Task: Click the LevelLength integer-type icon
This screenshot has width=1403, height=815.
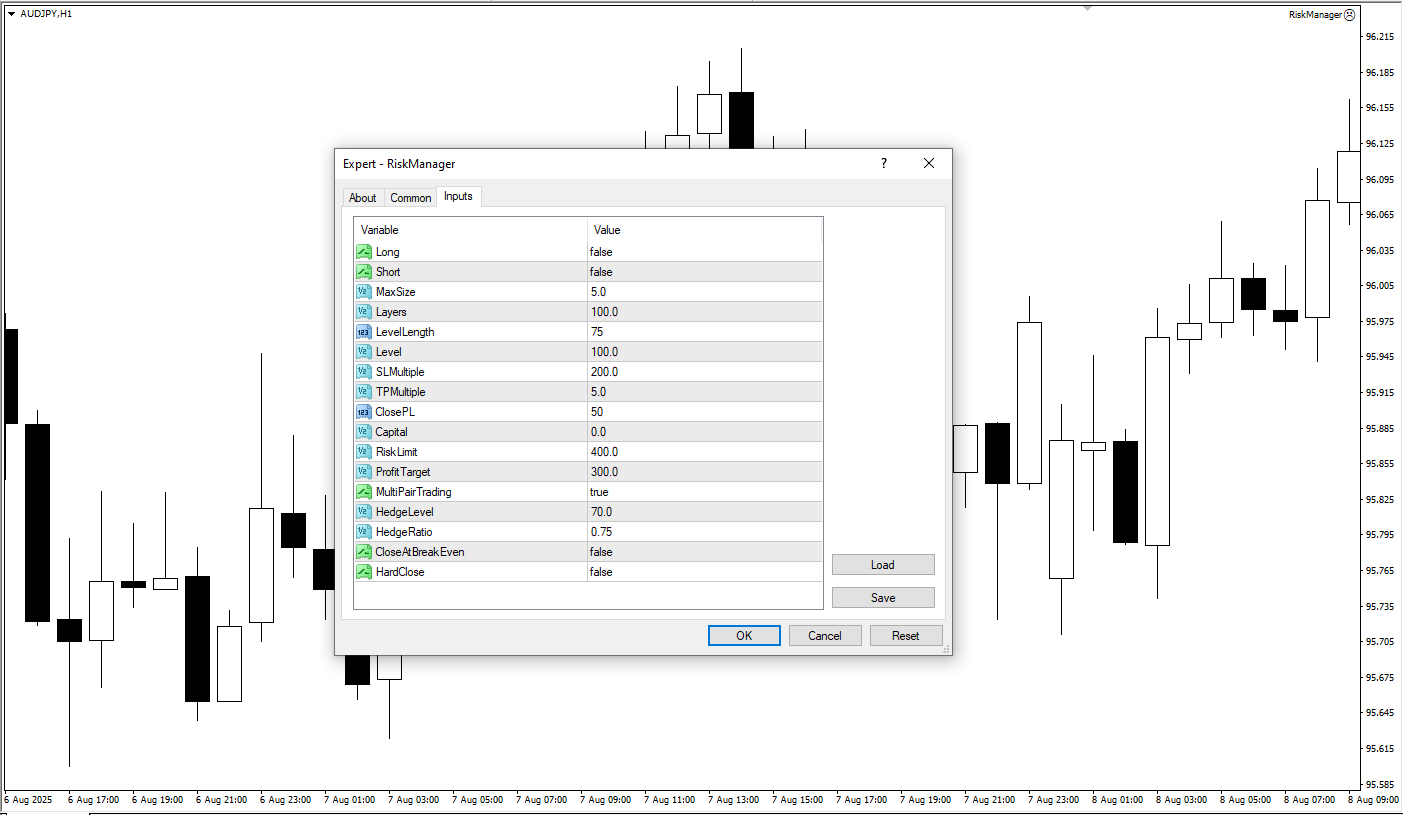Action: pyautogui.click(x=364, y=332)
